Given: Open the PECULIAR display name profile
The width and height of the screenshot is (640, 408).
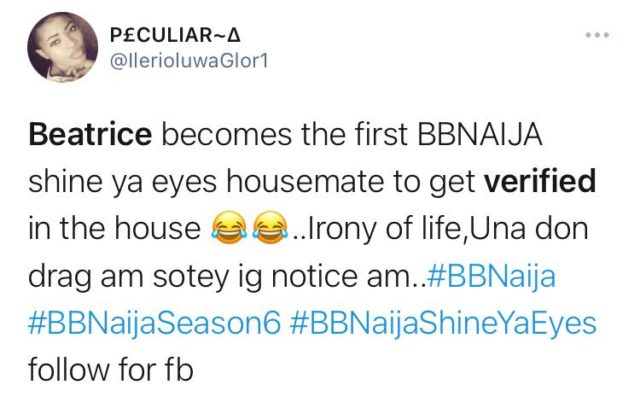Looking at the screenshot, I should point(175,35).
